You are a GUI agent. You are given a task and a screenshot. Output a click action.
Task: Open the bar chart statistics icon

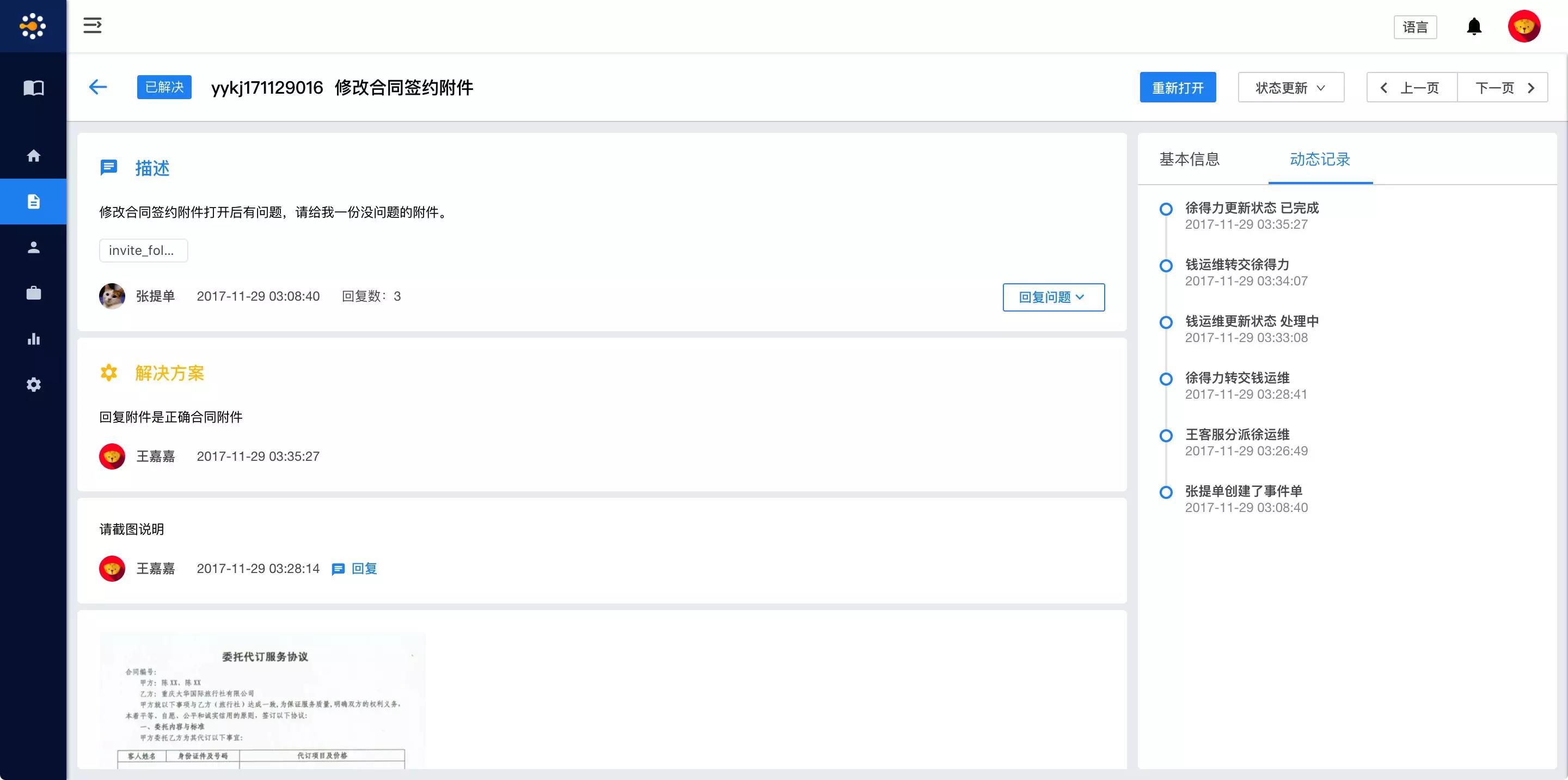(33, 339)
